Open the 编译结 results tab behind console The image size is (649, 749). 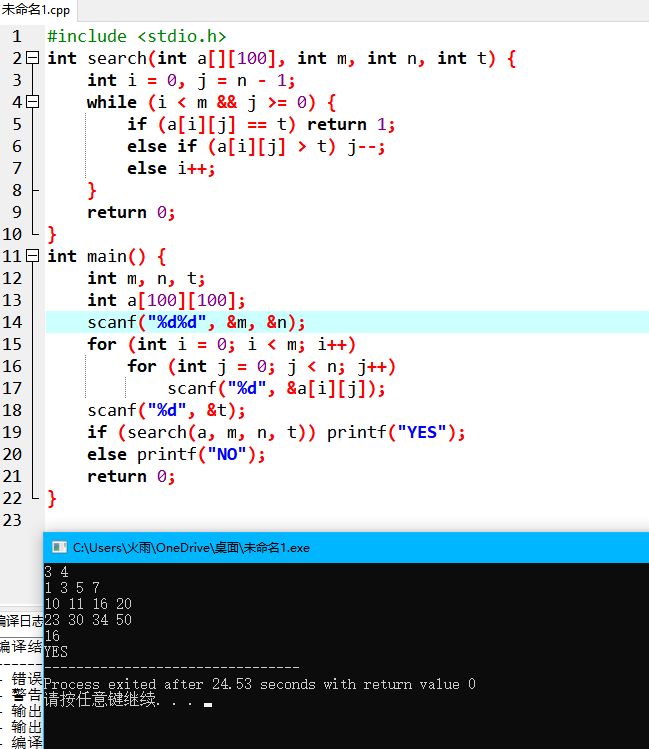pos(21,646)
